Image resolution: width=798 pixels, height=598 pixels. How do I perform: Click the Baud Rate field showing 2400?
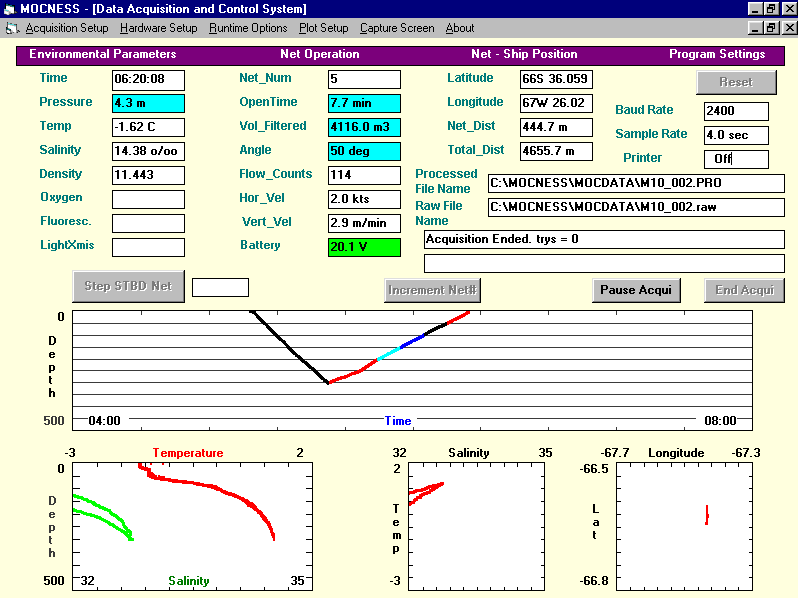(x=736, y=111)
